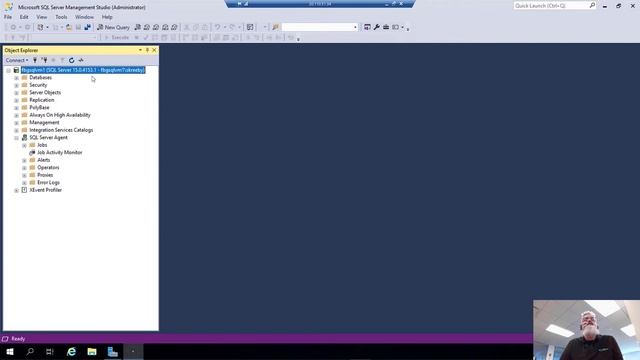Screen dimensions: 640x360
Task: Select Integration Services Catalogs tree item
Action: point(61,130)
